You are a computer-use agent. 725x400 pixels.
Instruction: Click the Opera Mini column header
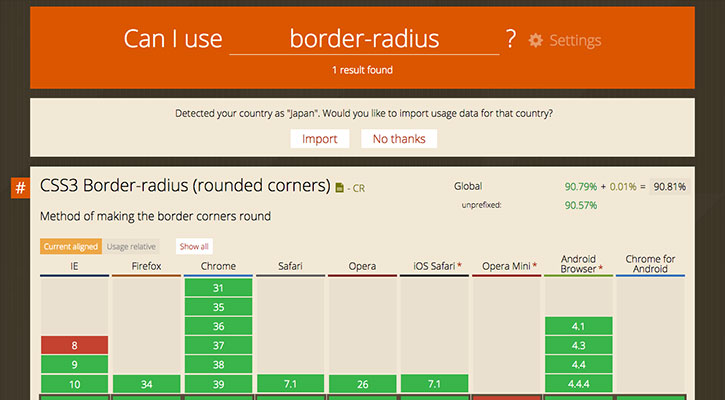(x=506, y=266)
